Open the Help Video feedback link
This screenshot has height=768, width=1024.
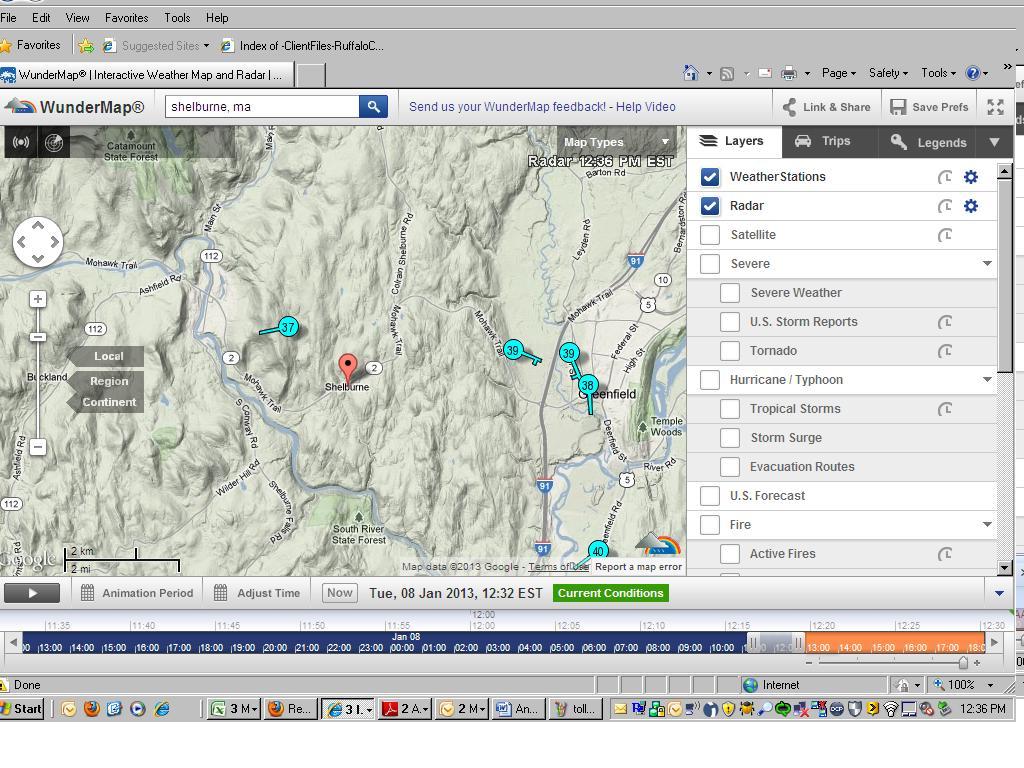[646, 107]
